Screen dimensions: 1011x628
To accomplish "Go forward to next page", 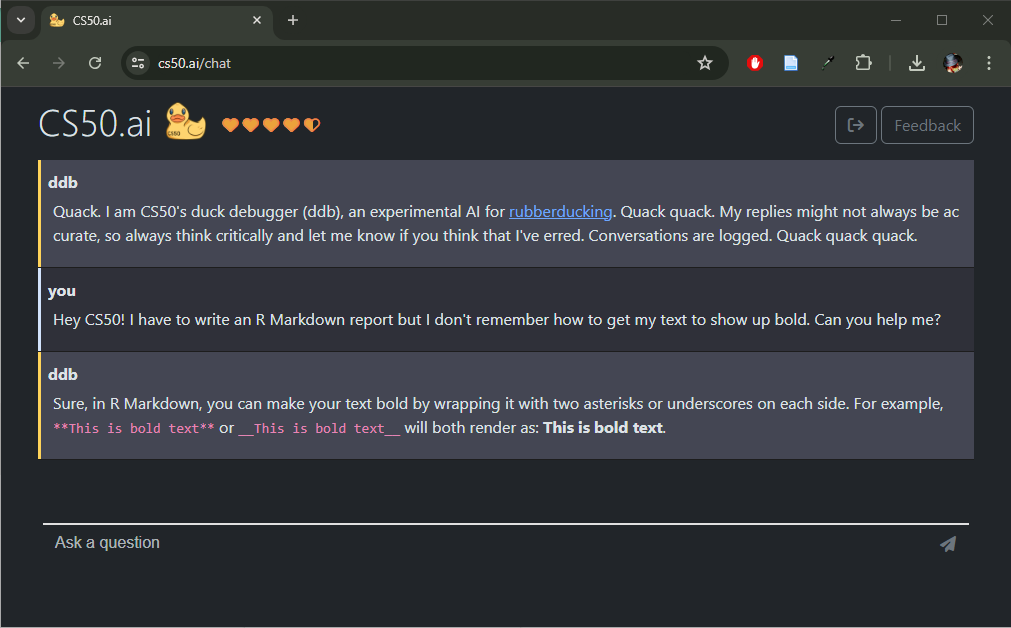I will [x=59, y=63].
